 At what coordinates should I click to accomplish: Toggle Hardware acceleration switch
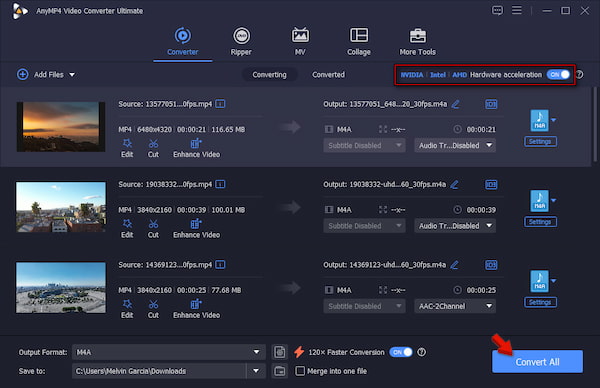point(558,75)
